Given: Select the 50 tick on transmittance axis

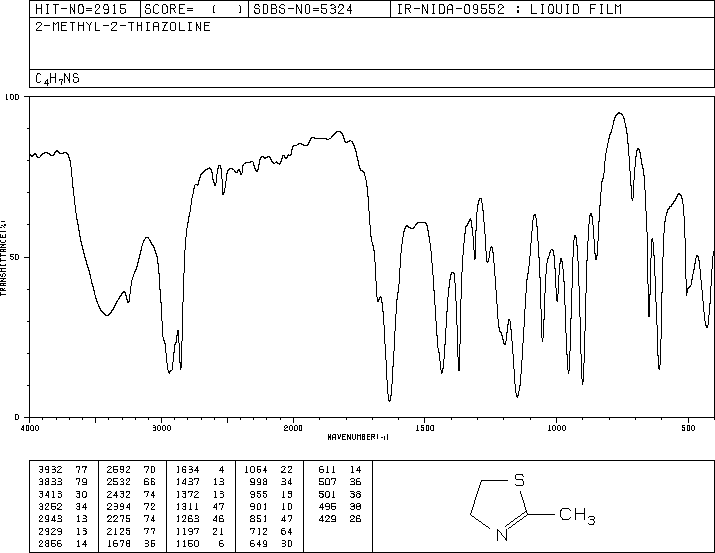Looking at the screenshot, I should (15, 257).
